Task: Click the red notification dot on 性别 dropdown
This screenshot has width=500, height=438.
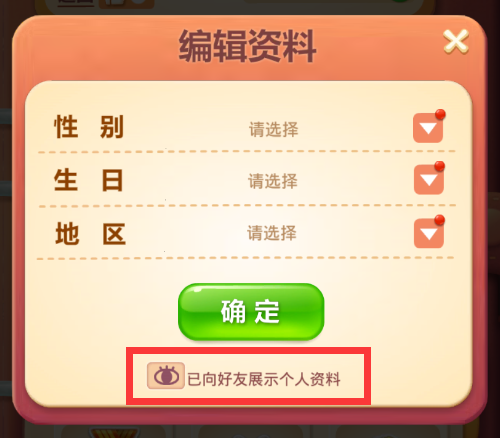Action: [x=440, y=114]
